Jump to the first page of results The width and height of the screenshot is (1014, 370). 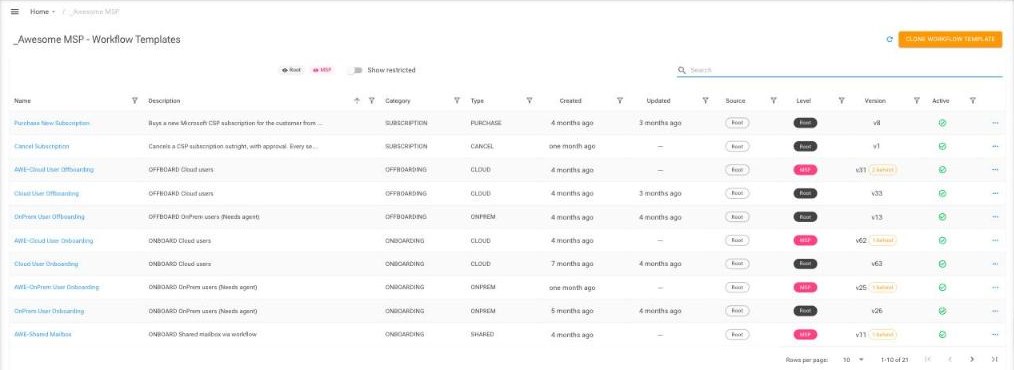point(928,359)
